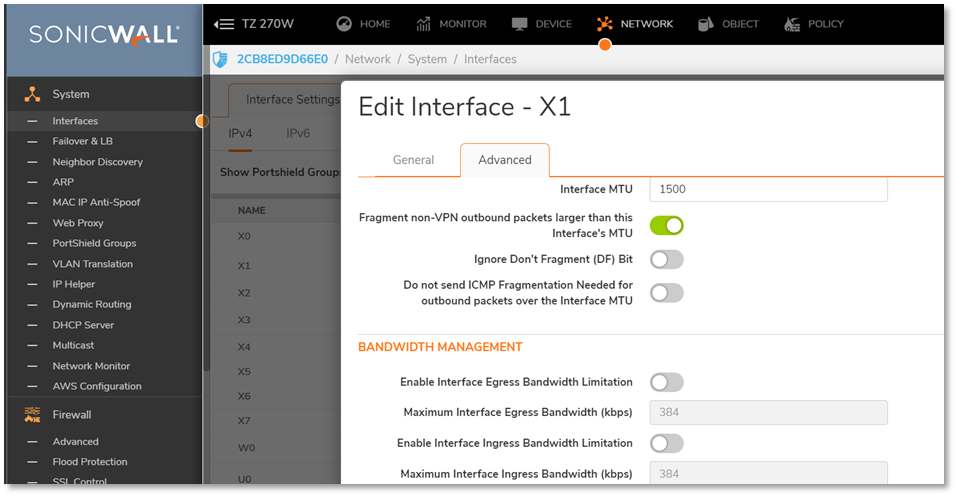Image resolution: width=957 pixels, height=497 pixels.
Task: Open ARP in the sidebar
Action: click(x=63, y=182)
